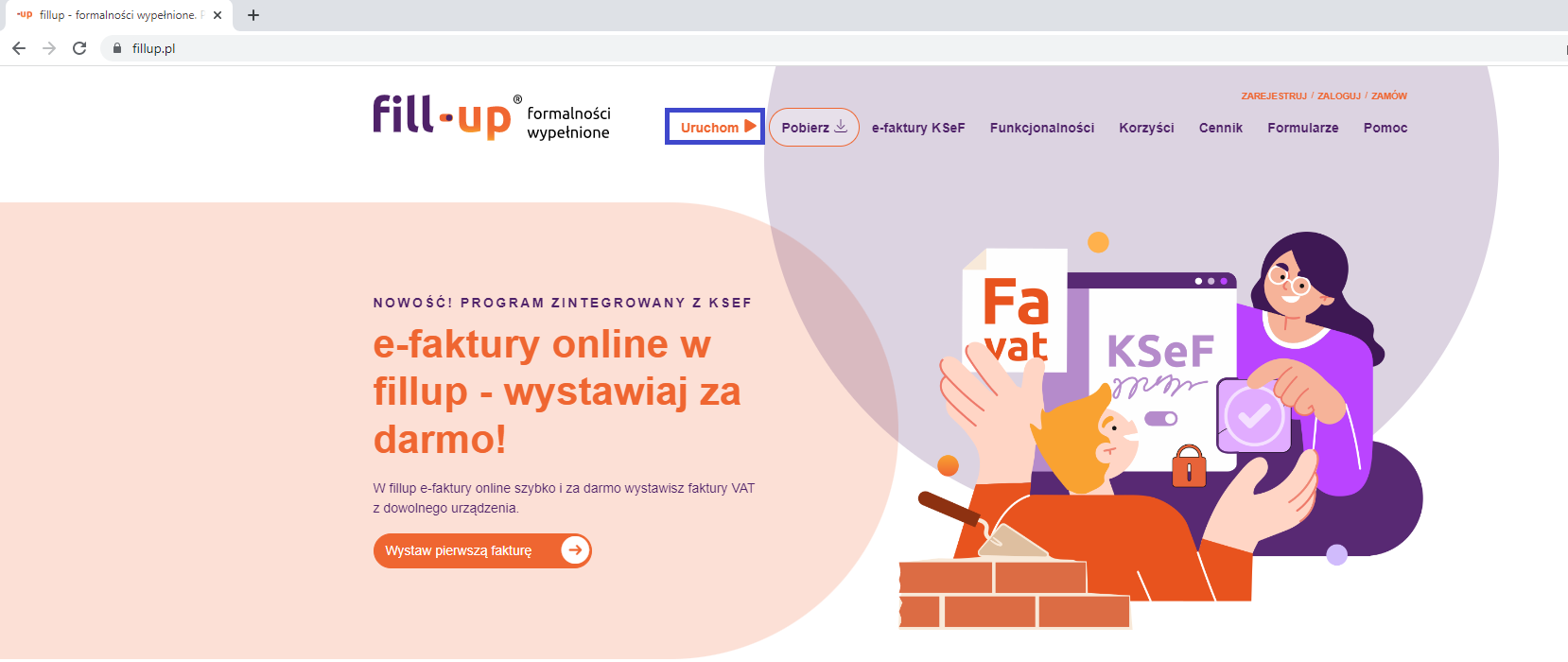1568x662 pixels.
Task: Reload the fillup.pl page
Action: [79, 48]
